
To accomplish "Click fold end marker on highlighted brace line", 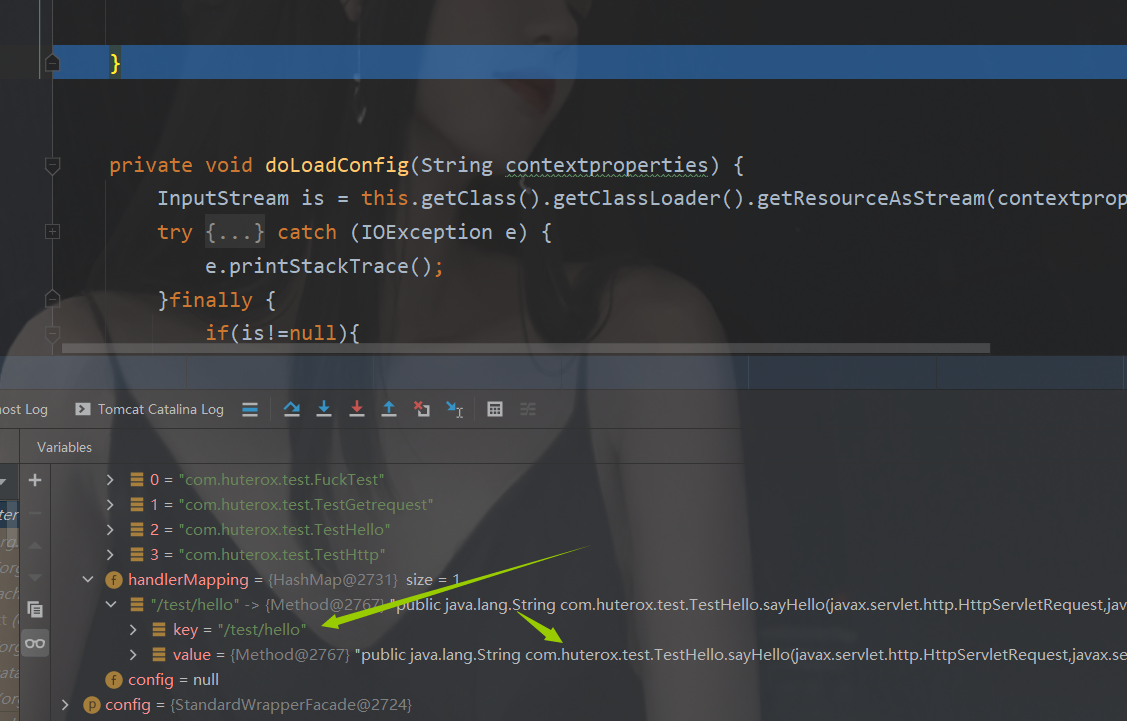I will pos(52,63).
